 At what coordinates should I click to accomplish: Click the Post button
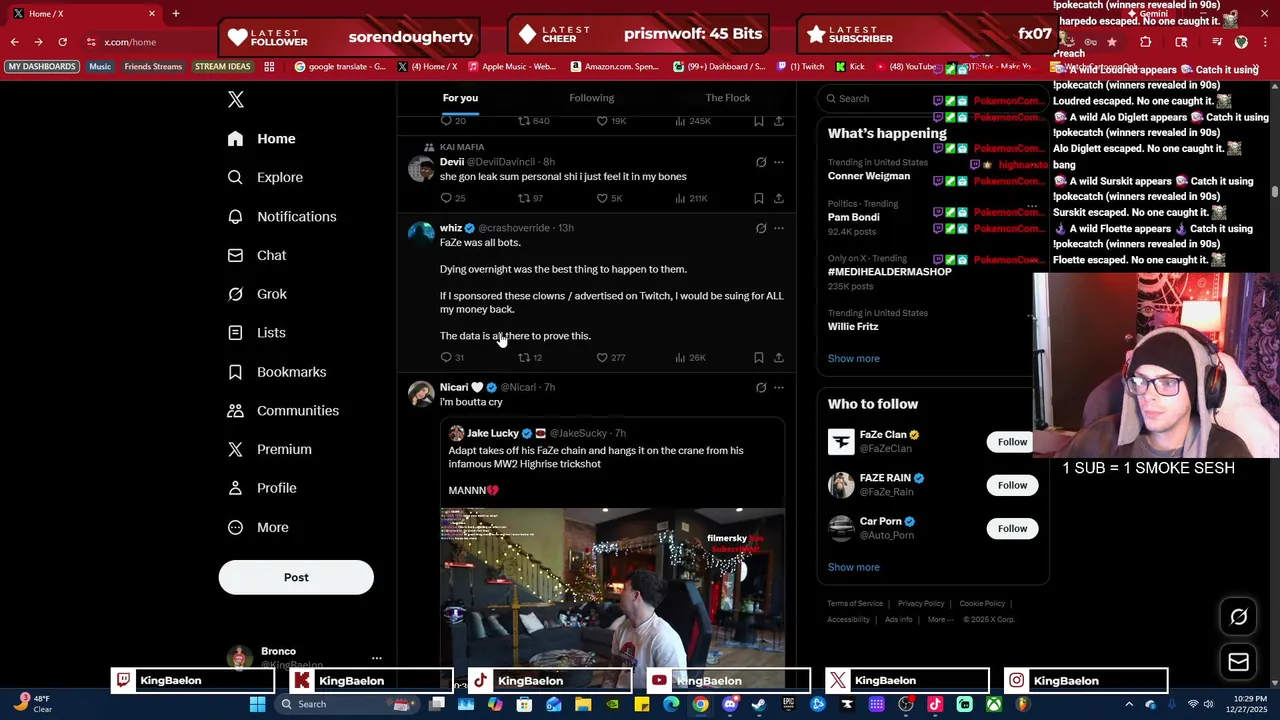(296, 577)
